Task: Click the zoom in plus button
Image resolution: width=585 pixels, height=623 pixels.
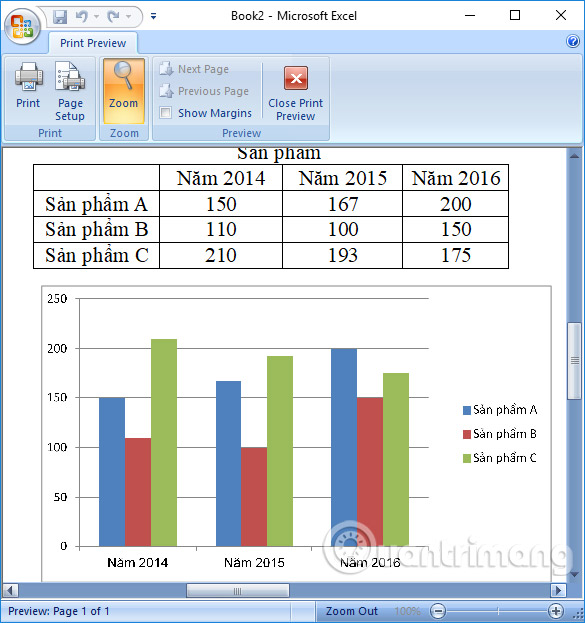Action: point(556,611)
